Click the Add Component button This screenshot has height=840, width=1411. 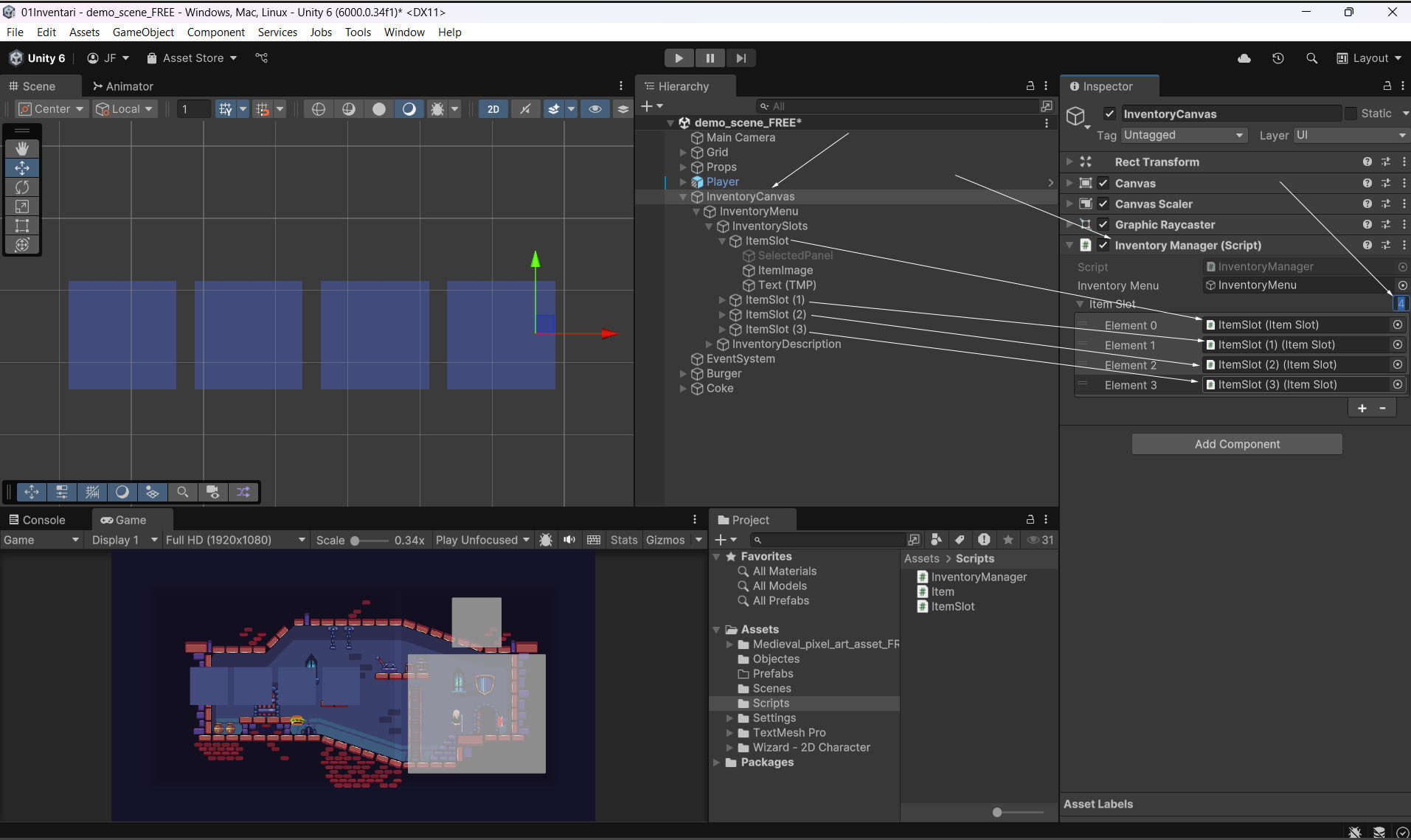pos(1237,444)
